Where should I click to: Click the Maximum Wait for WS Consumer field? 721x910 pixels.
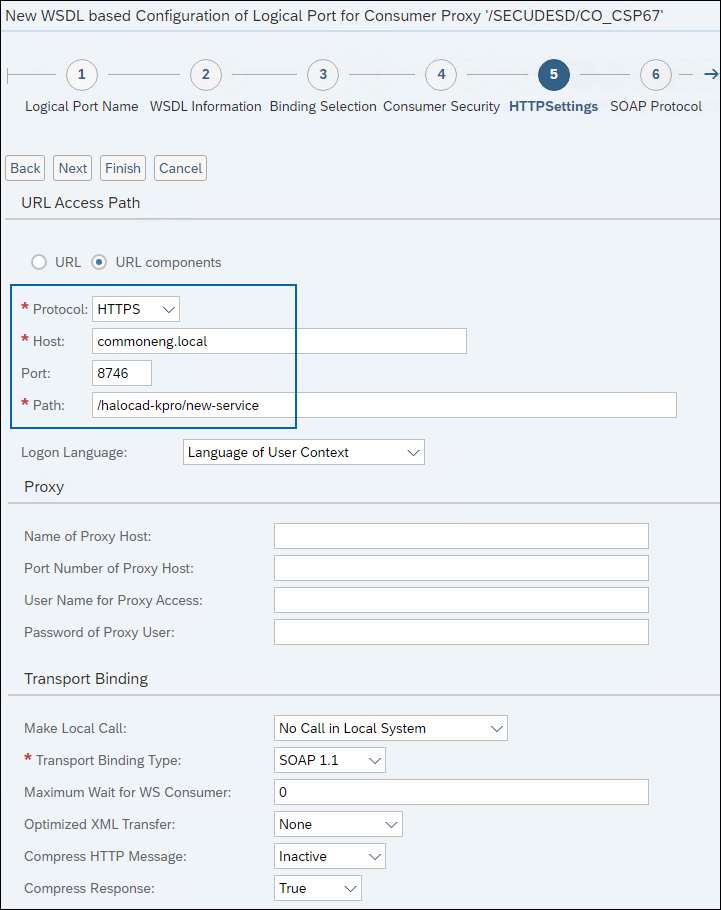coord(461,792)
